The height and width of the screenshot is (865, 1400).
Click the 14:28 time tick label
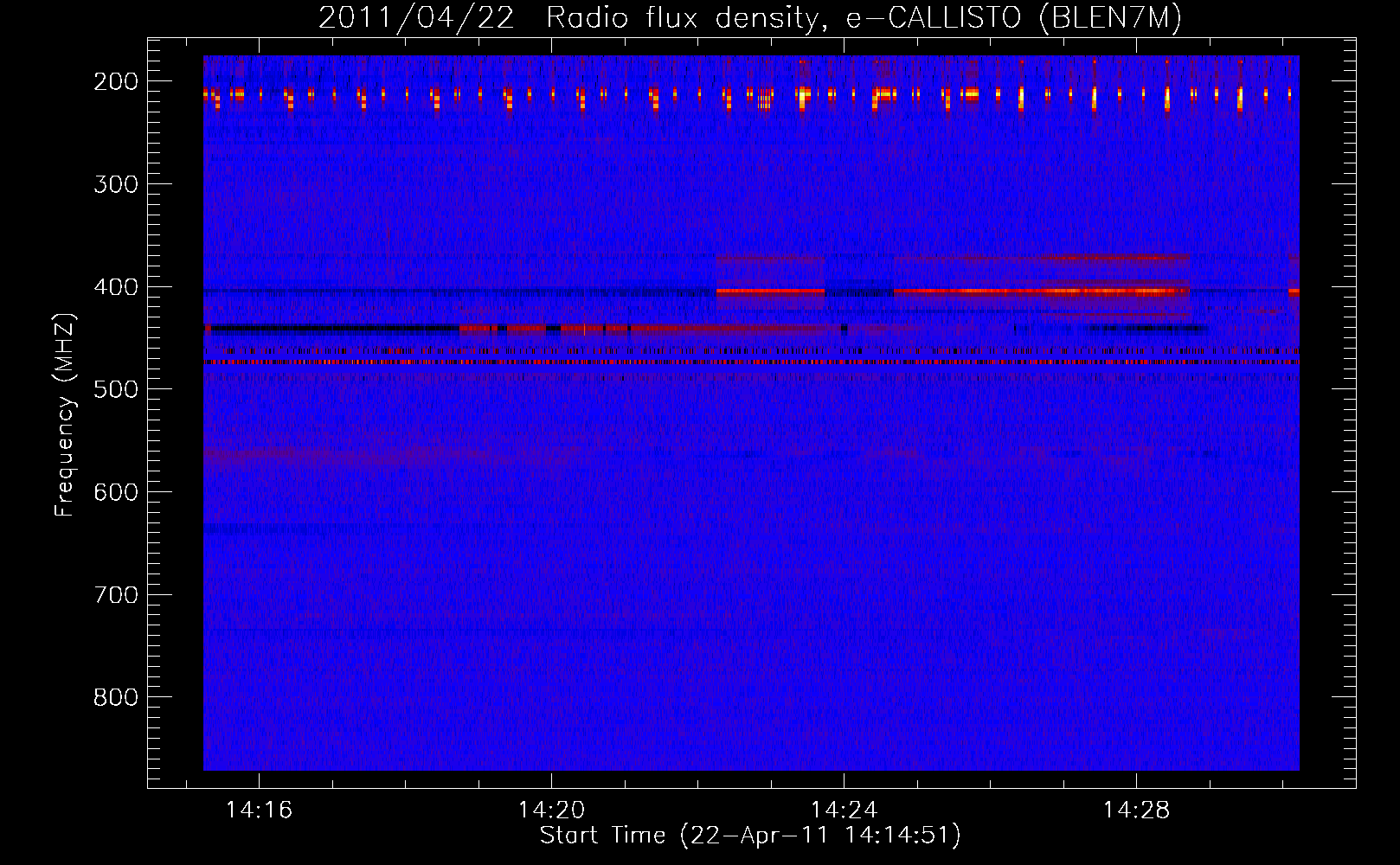click(1136, 811)
